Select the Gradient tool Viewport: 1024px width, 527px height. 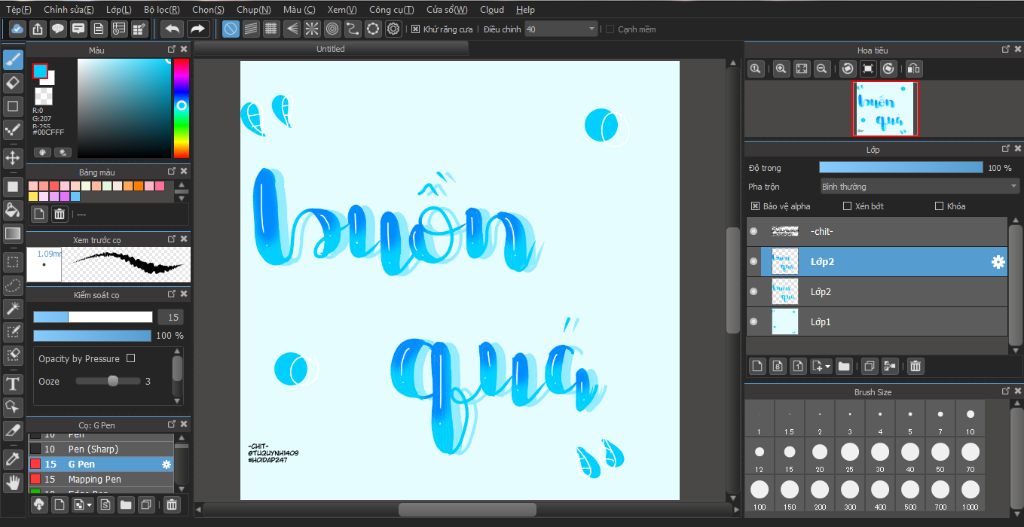click(x=13, y=233)
